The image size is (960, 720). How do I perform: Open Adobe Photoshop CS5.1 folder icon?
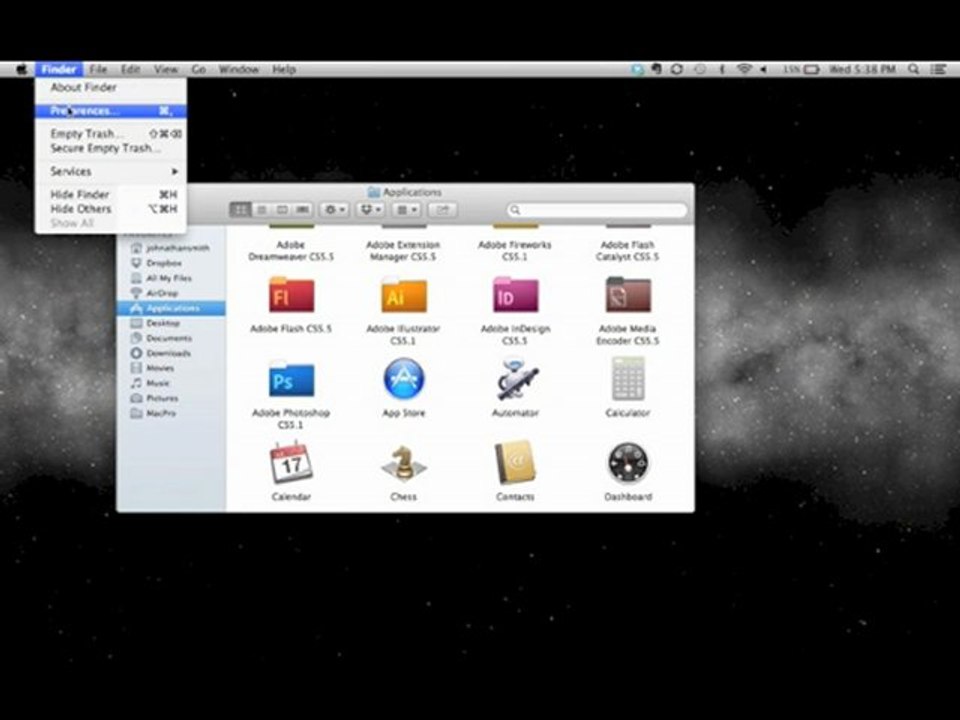pos(291,378)
